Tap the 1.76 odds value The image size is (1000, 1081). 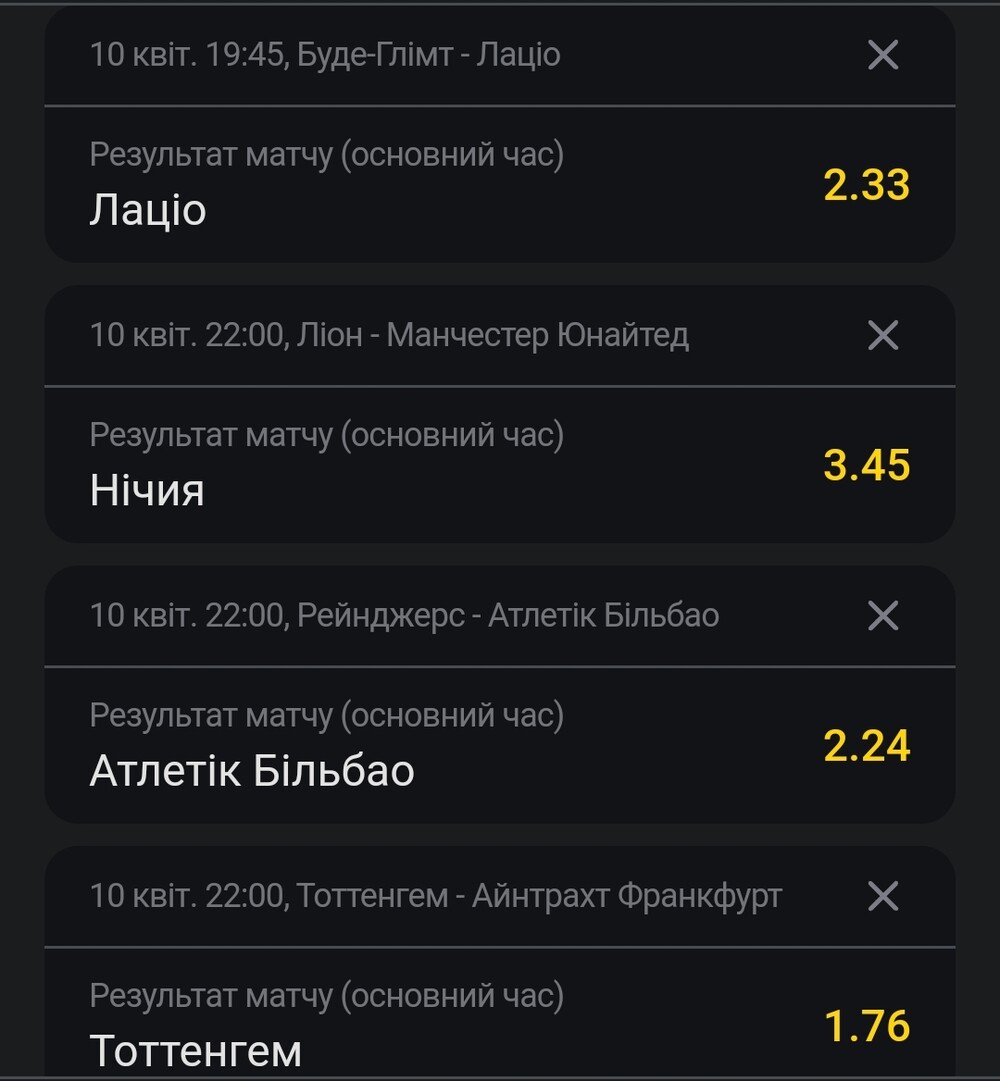coord(867,1025)
